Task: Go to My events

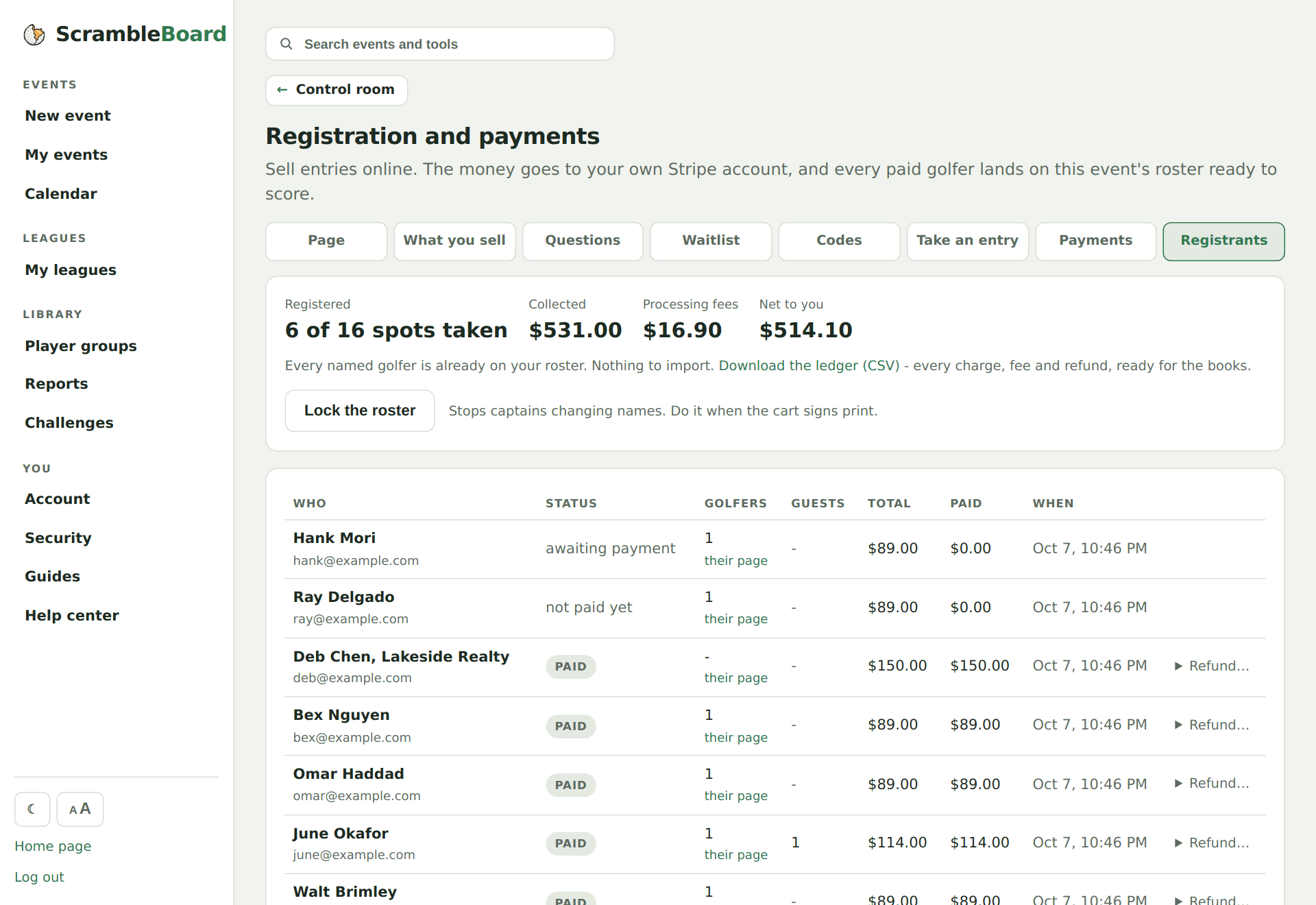Action: 66,155
